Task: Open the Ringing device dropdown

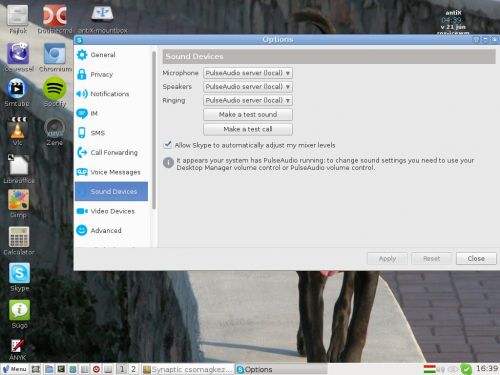Action: pos(248,100)
